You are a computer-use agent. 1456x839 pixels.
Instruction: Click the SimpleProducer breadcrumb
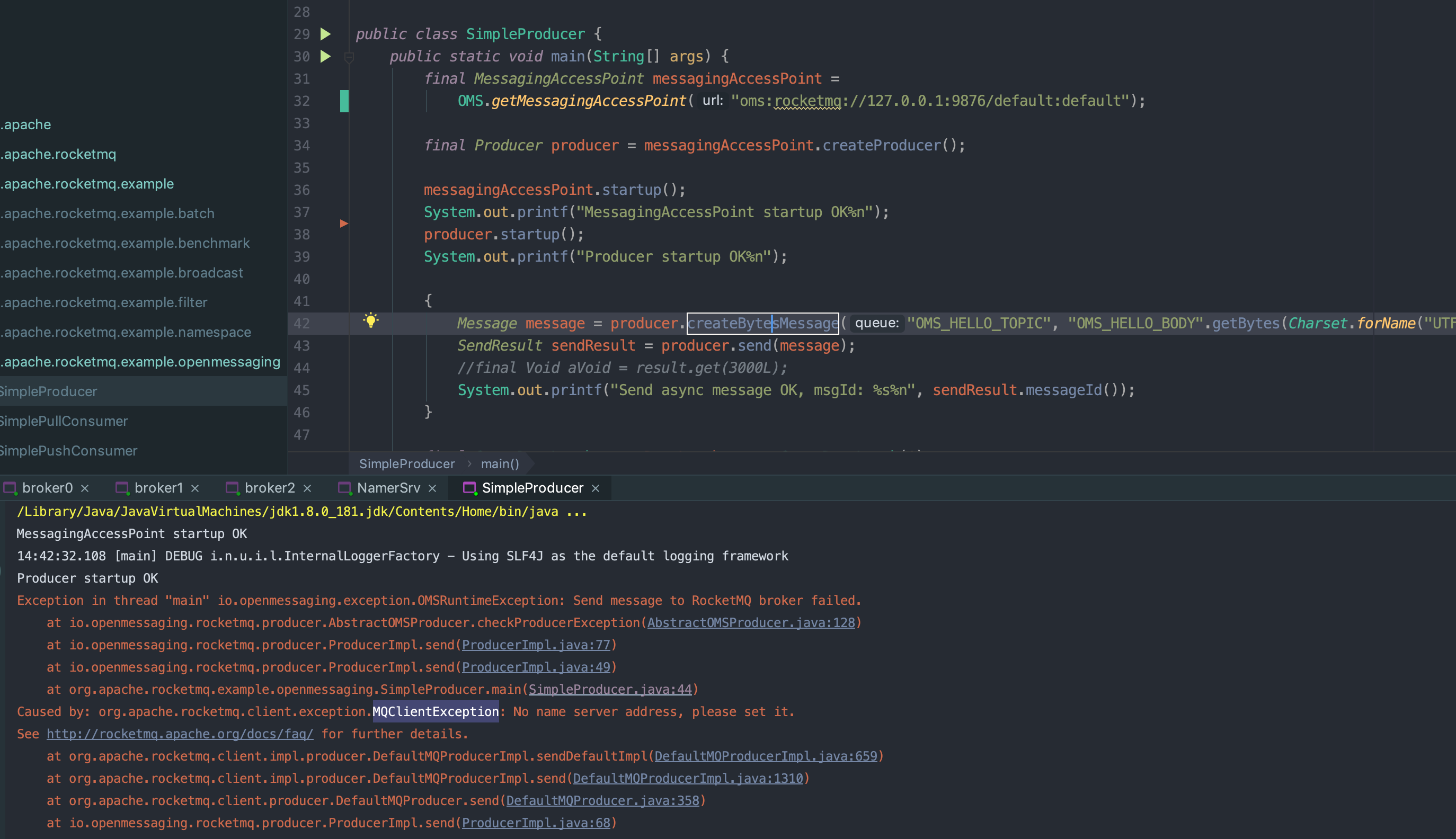[406, 464]
